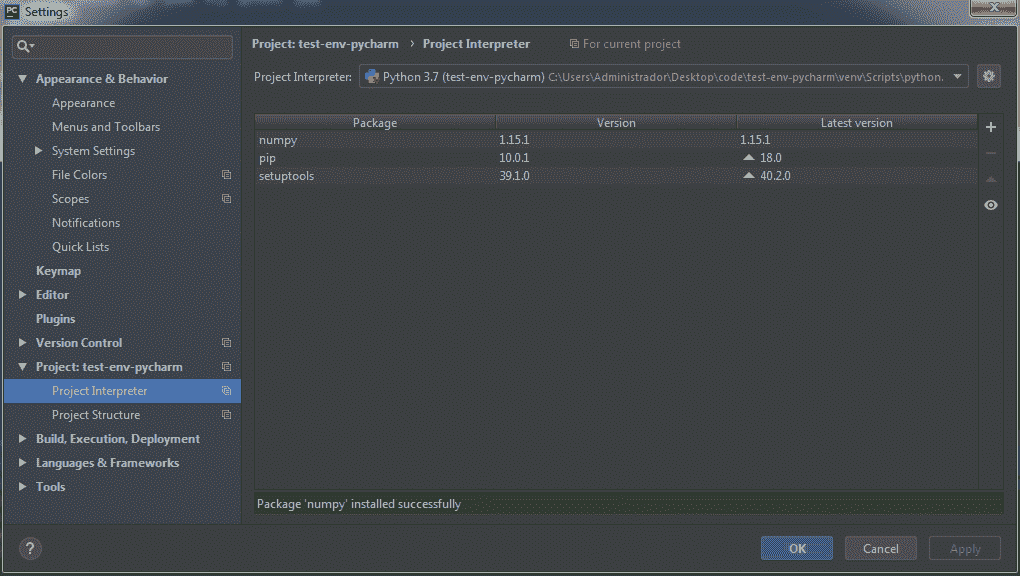Collapse the Appearance & Behavior section

[x=23, y=79]
